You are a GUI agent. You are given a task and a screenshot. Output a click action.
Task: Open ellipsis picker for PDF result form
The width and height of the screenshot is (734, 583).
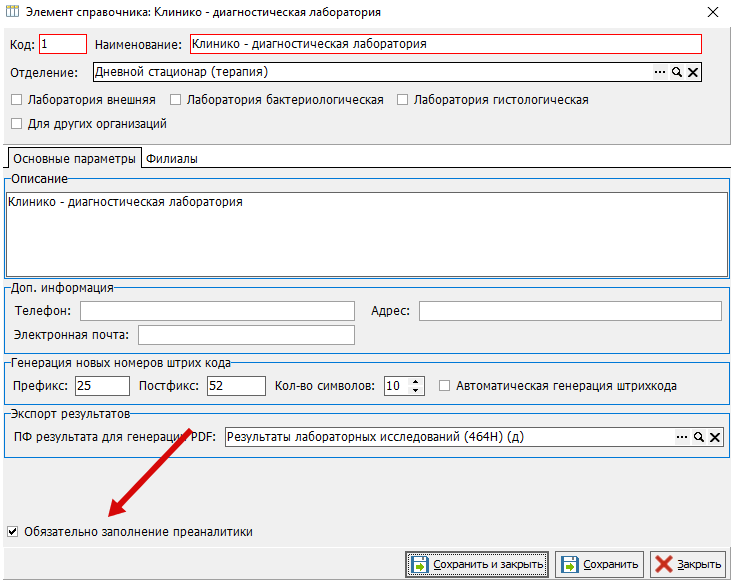click(682, 437)
